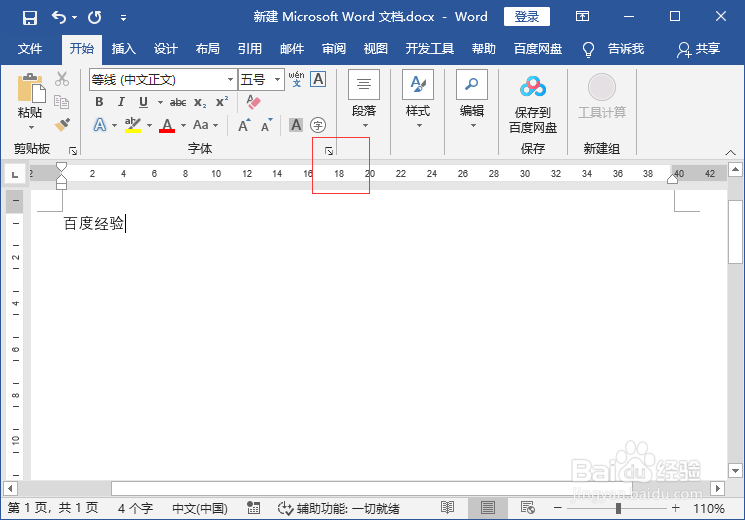Click Decrease Font Size icon
Image resolution: width=745 pixels, height=520 pixels.
(x=267, y=125)
